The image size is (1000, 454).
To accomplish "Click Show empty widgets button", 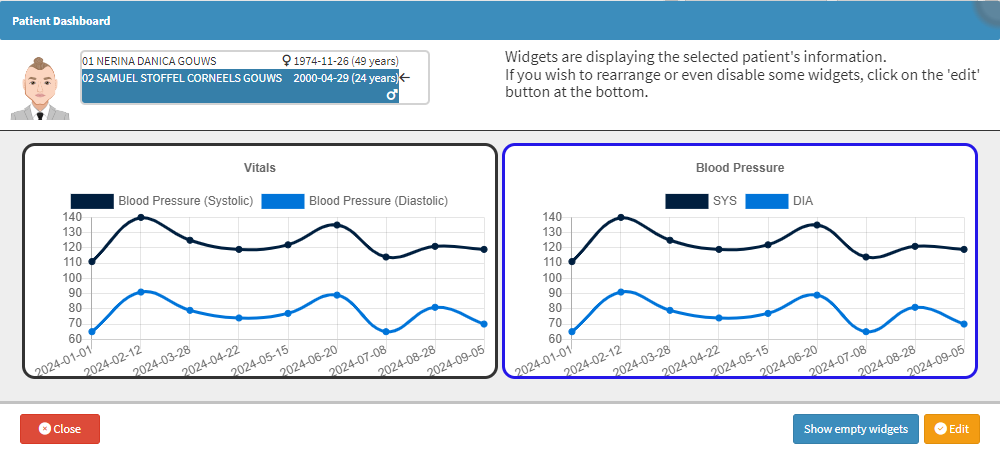I will pos(855,429).
